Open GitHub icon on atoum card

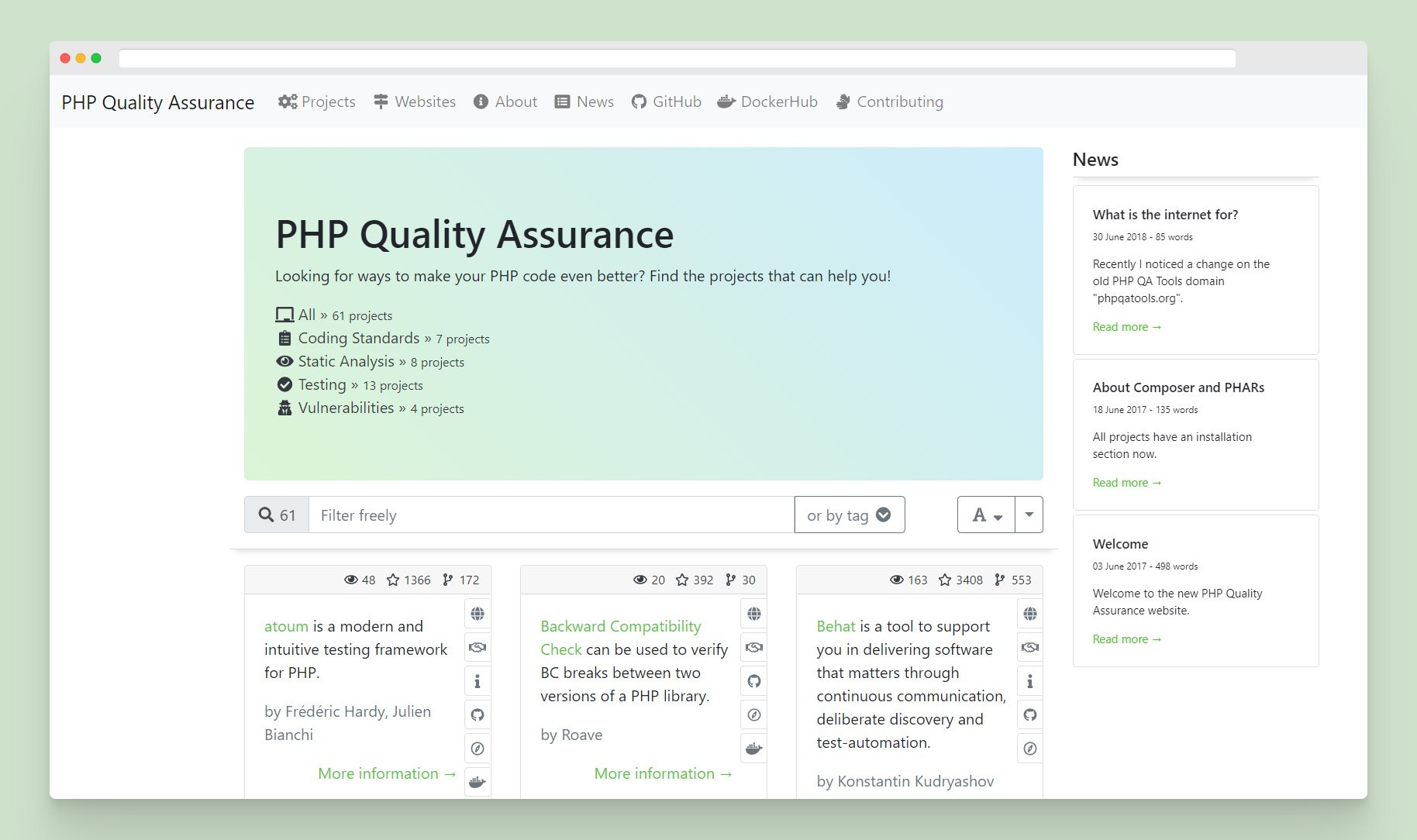click(478, 714)
